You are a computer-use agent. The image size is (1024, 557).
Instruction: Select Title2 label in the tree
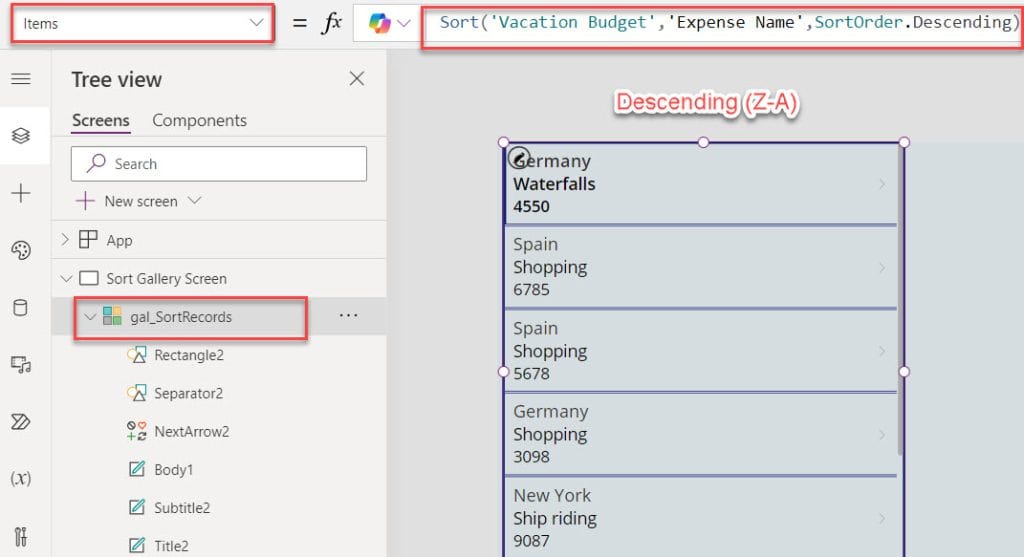[171, 545]
